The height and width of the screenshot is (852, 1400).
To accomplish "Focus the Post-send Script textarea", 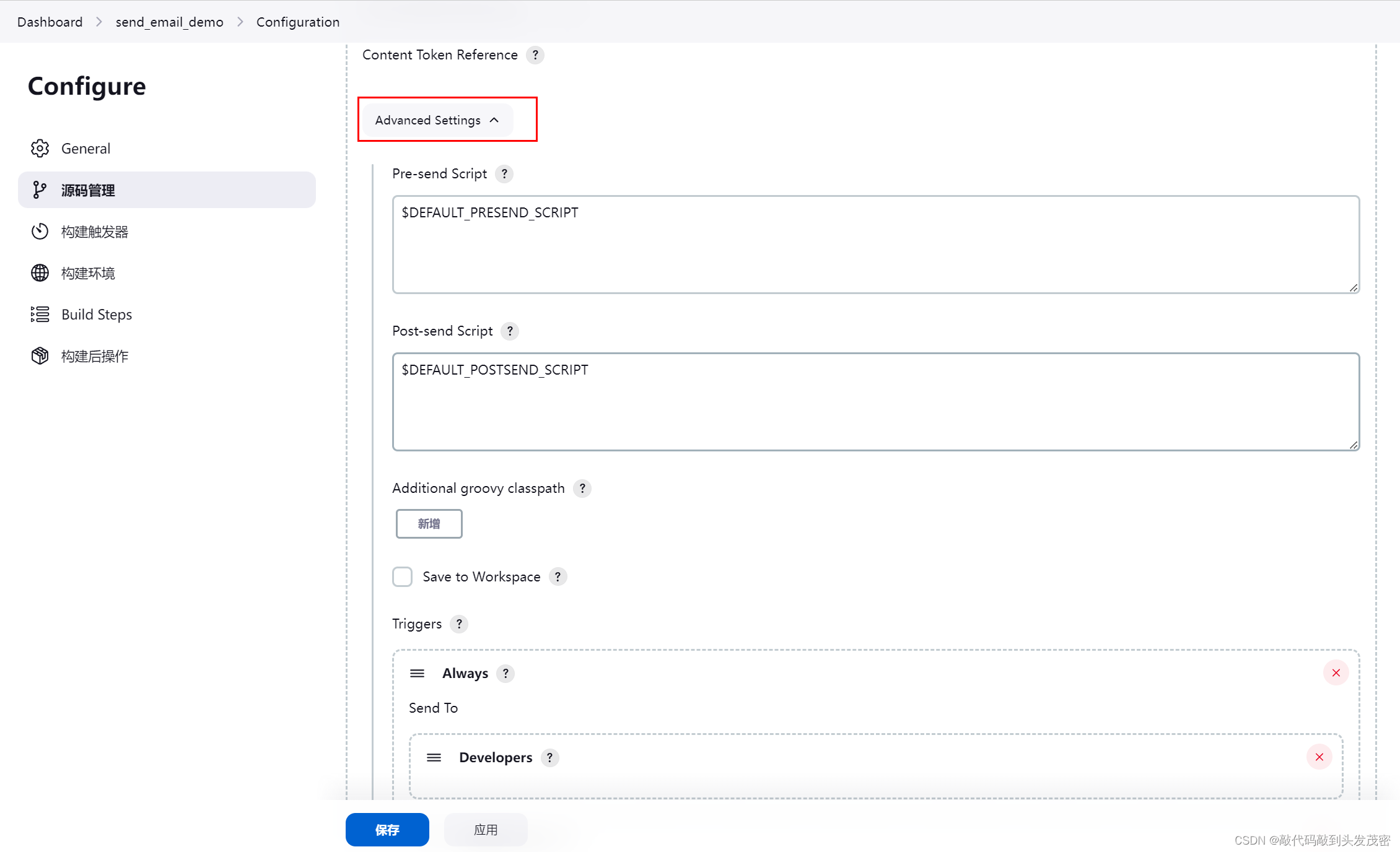I will [x=876, y=402].
